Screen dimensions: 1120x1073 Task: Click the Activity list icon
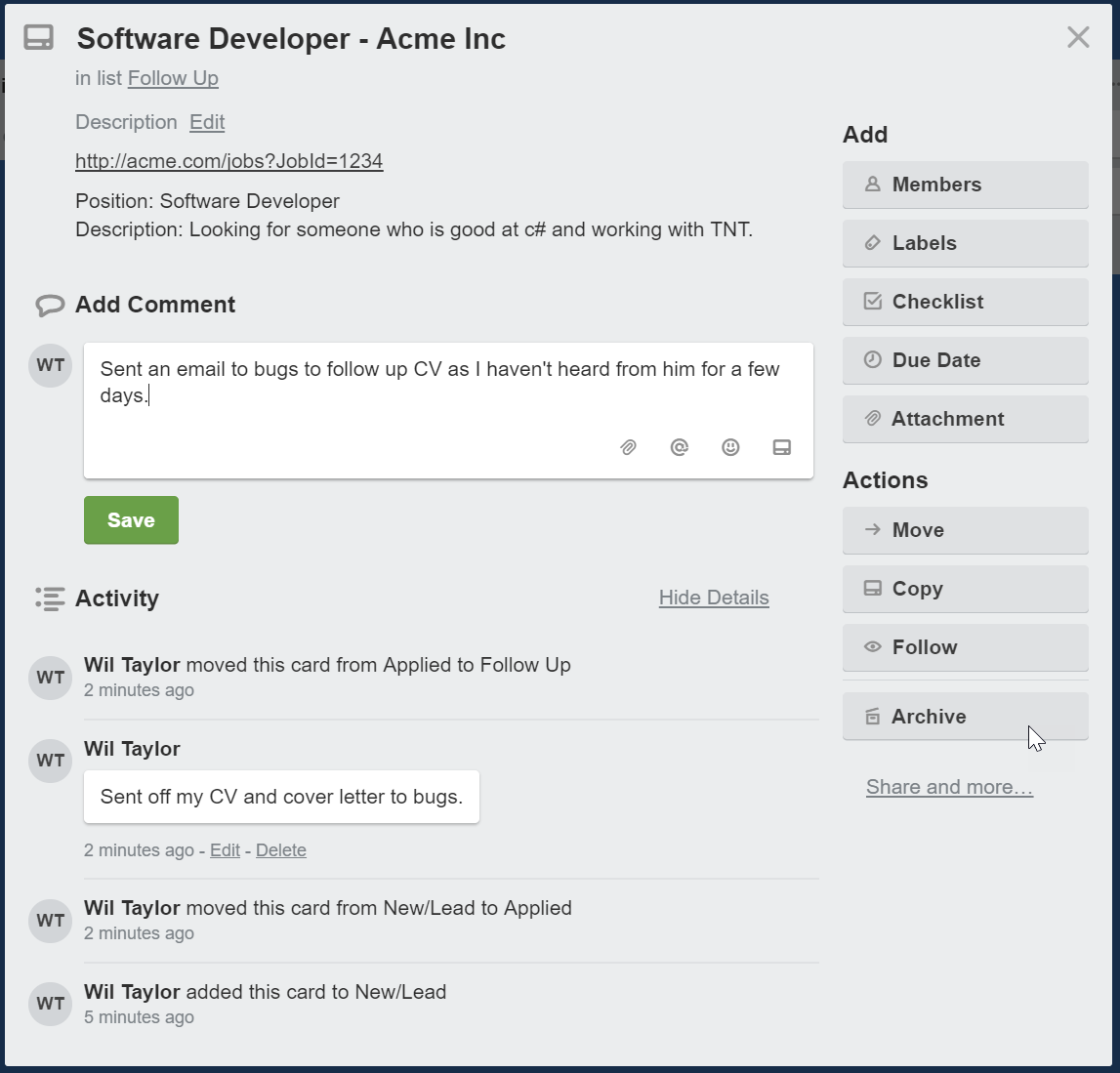pyautogui.click(x=50, y=598)
